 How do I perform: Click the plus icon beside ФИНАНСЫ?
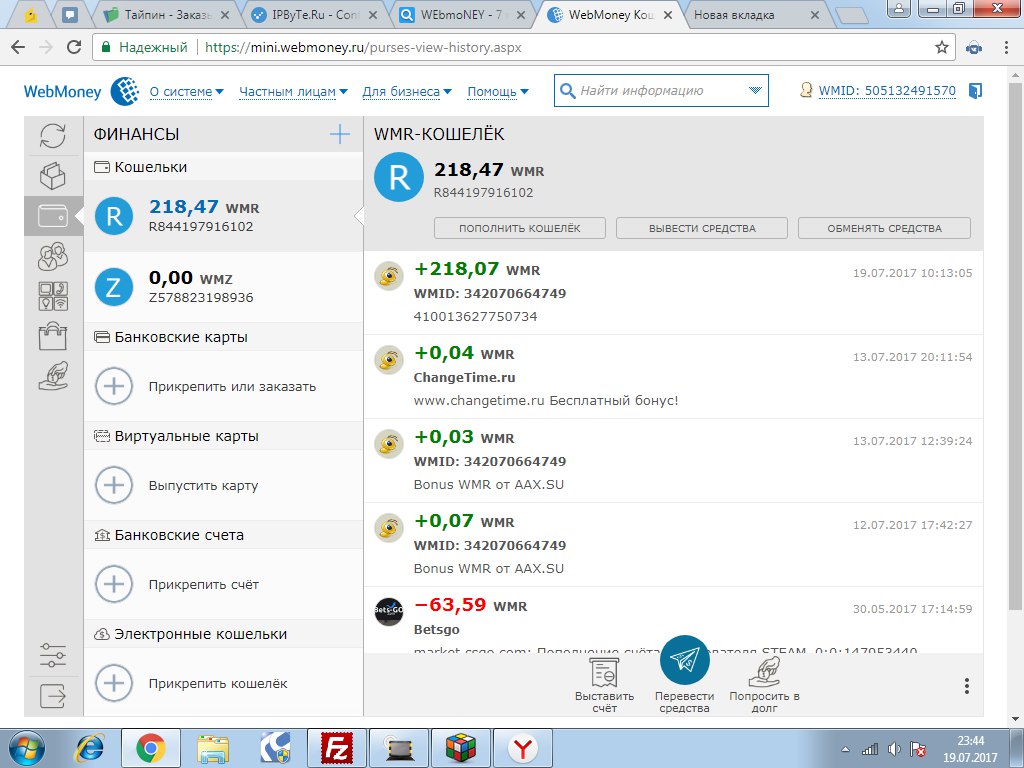tap(340, 135)
